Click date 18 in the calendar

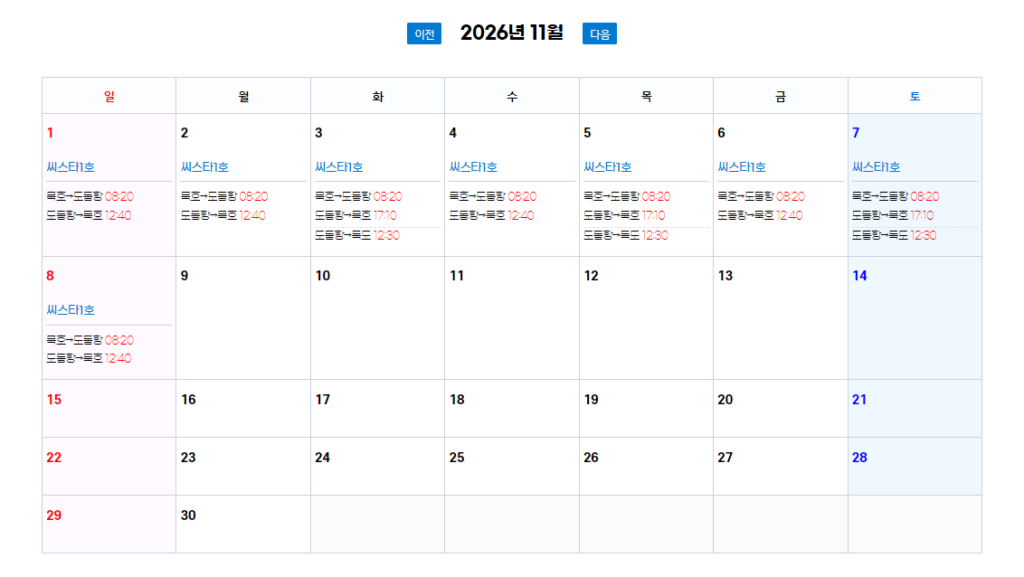click(457, 399)
